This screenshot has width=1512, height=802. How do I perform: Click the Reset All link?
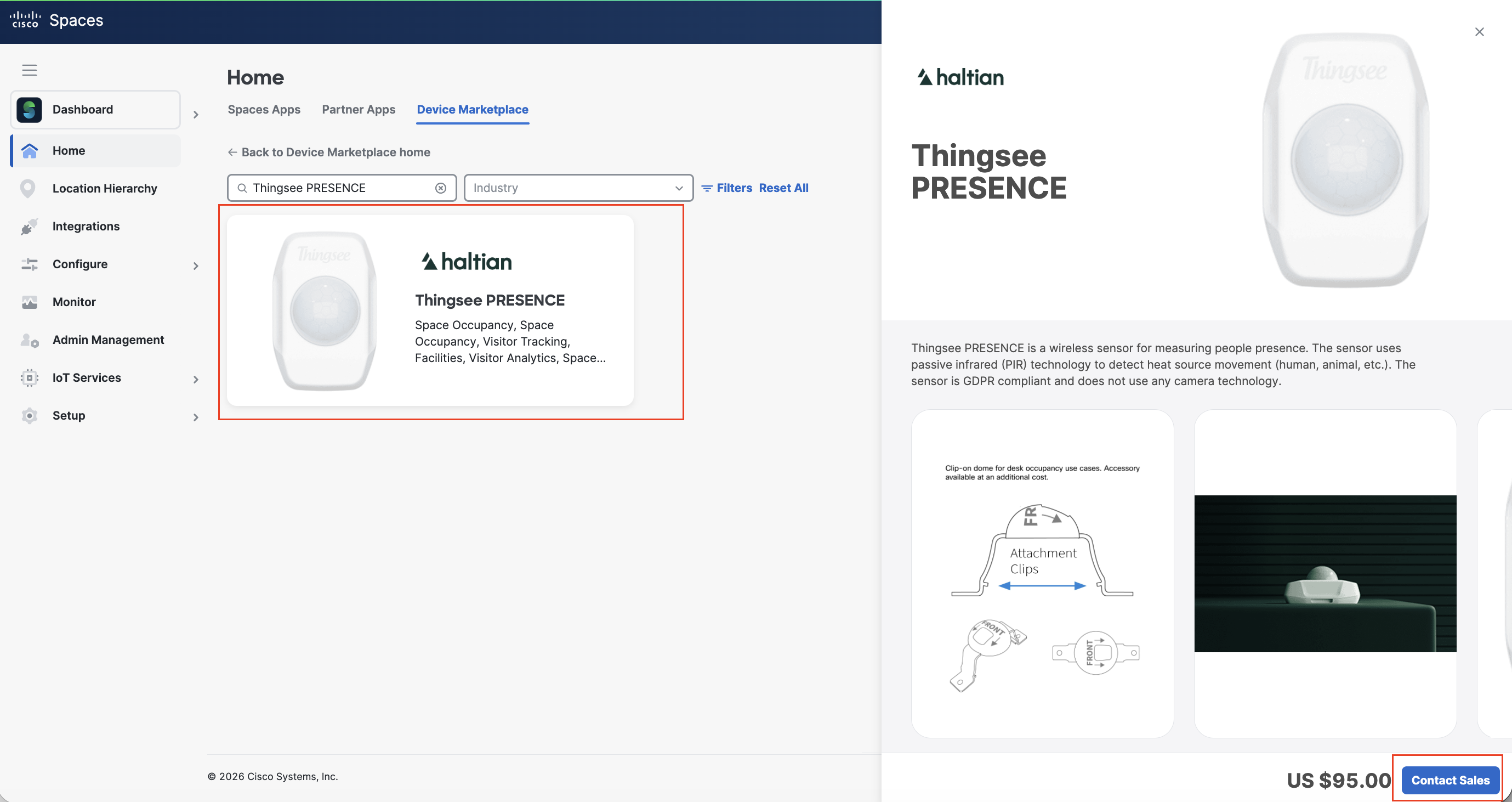click(783, 189)
